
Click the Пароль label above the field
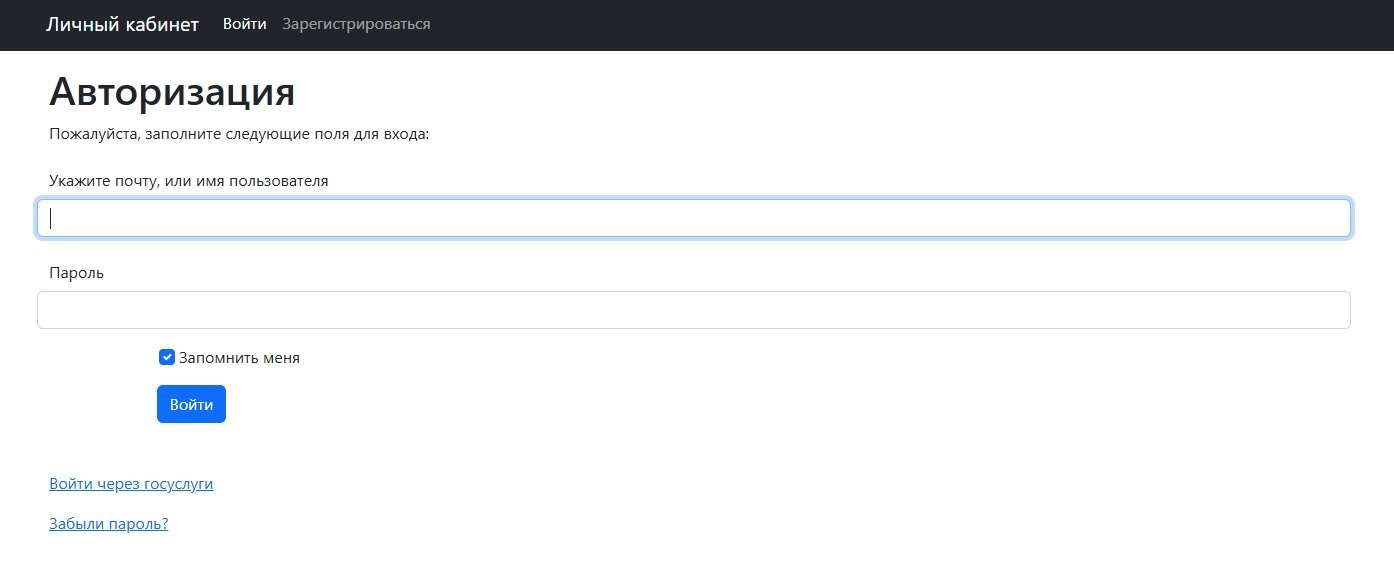tap(76, 272)
